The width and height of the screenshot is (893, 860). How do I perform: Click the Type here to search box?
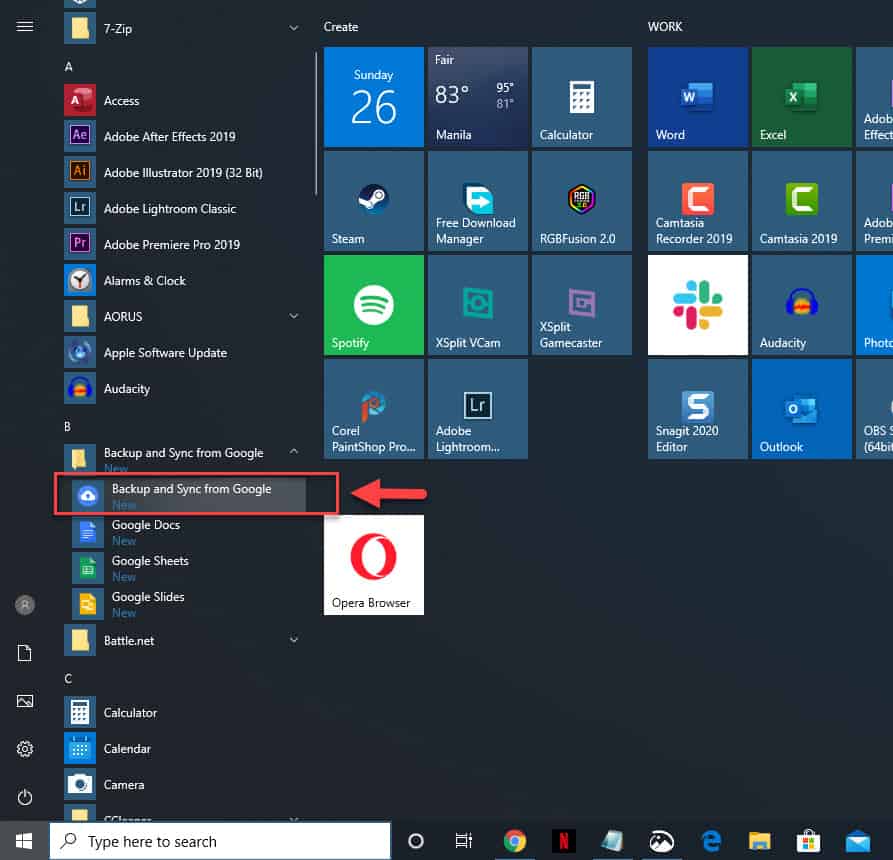pos(220,841)
